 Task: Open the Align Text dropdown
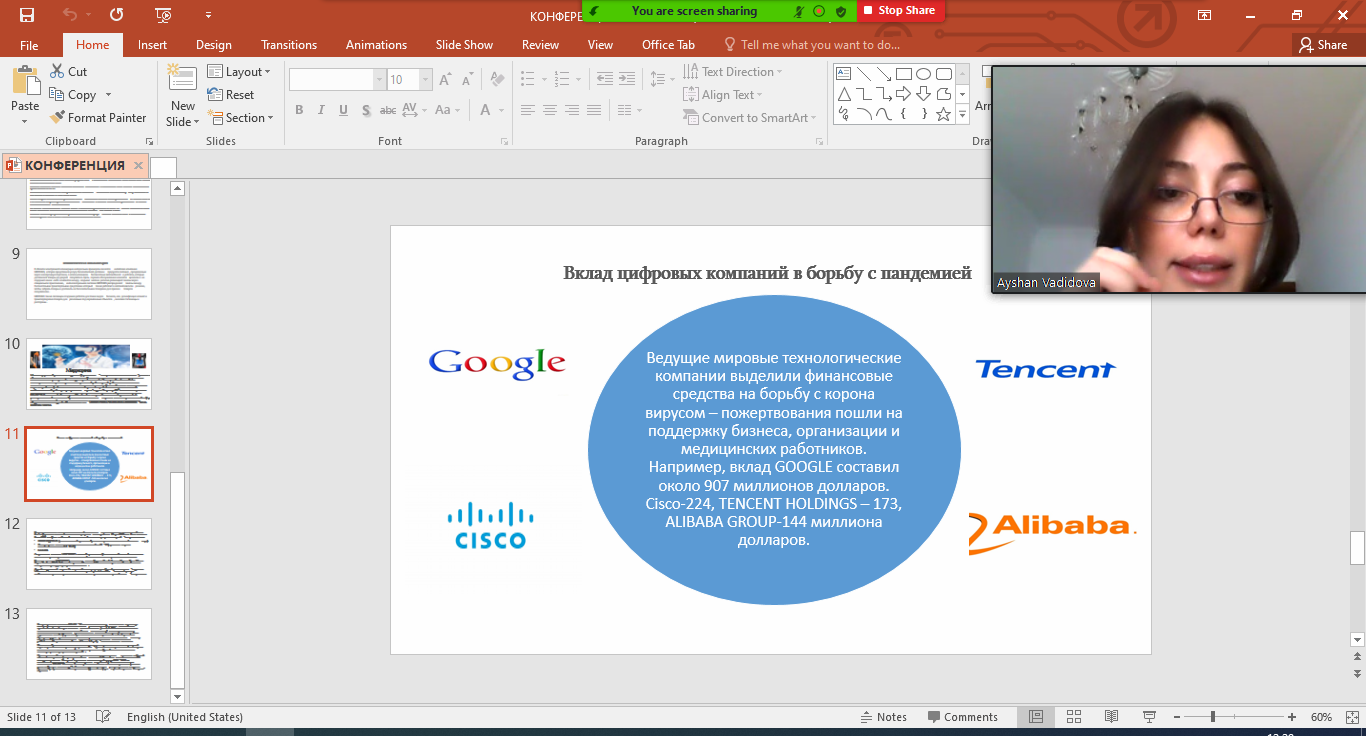[x=723, y=95]
